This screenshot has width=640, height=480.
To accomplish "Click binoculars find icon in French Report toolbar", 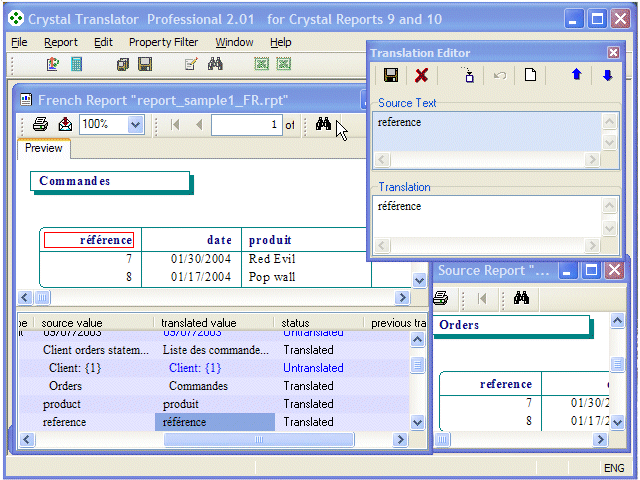I will 323,124.
